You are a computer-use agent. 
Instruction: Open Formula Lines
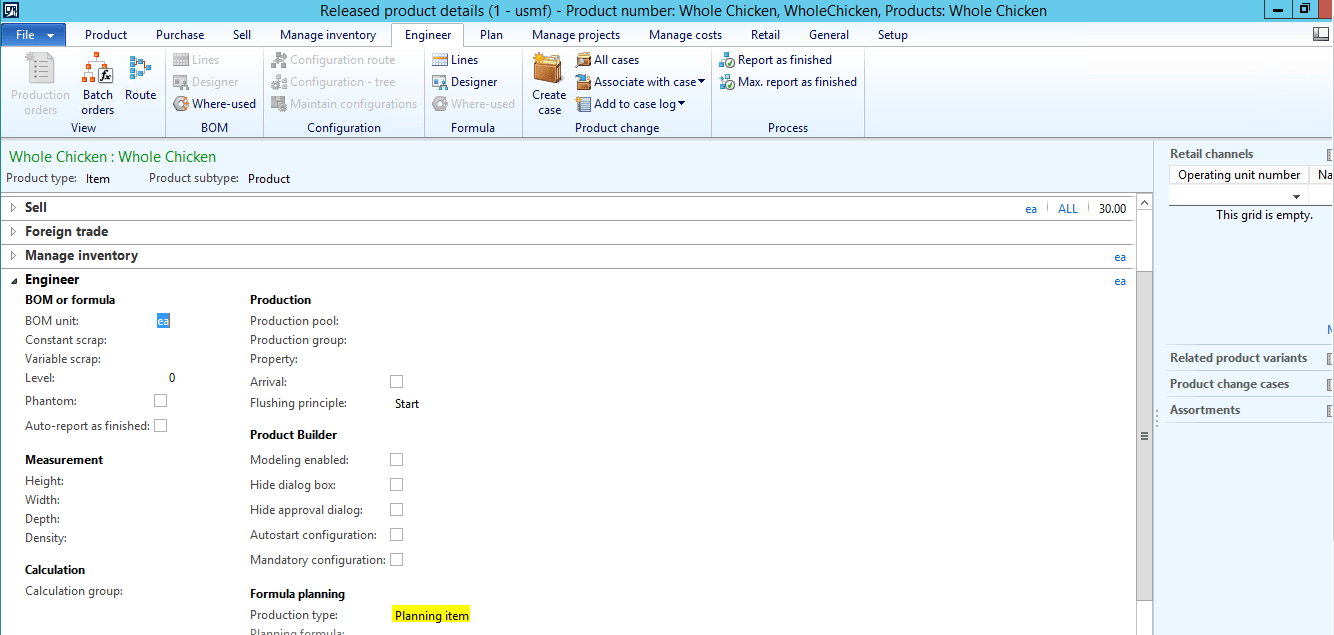coord(455,60)
